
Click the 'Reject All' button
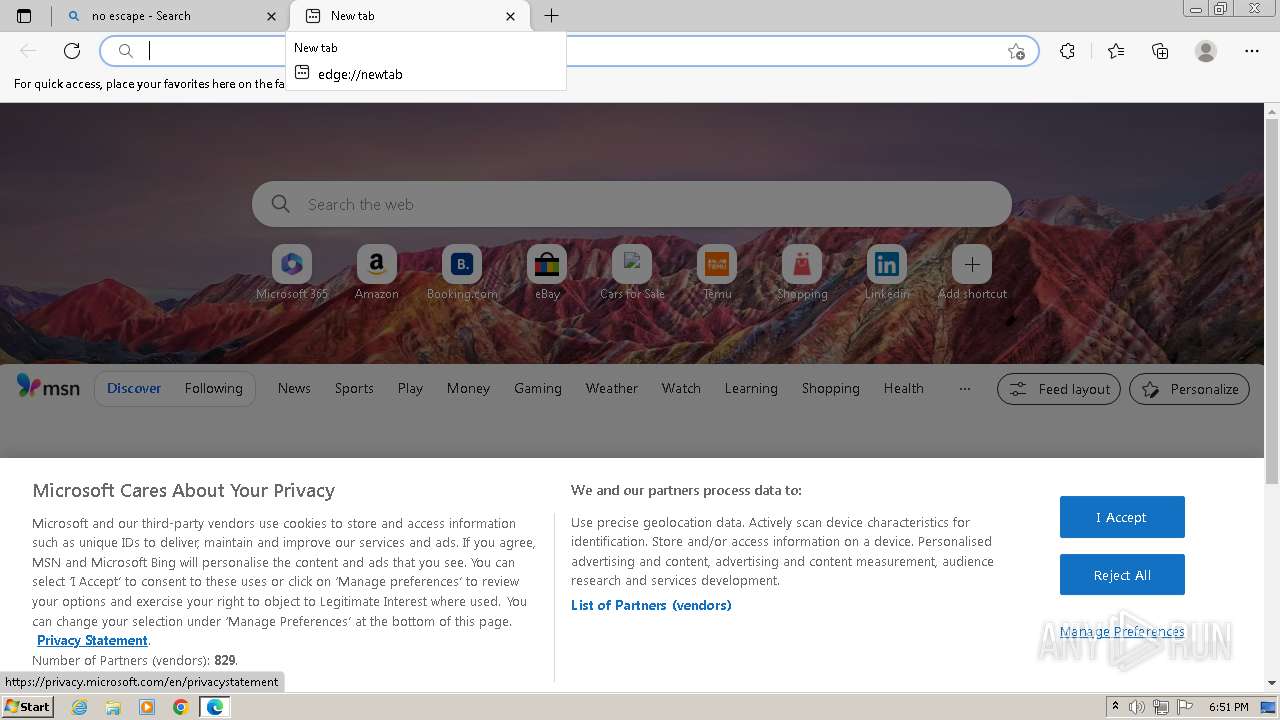pos(1122,575)
